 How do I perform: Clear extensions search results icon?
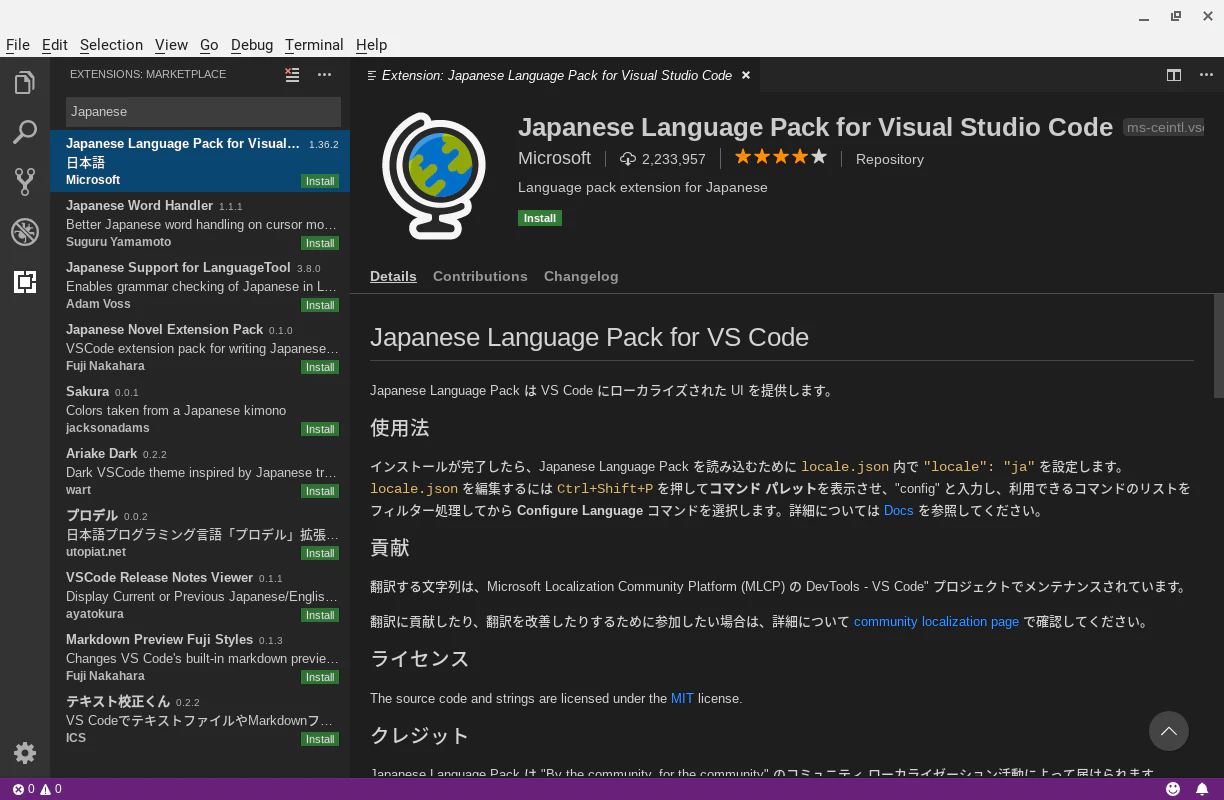292,74
